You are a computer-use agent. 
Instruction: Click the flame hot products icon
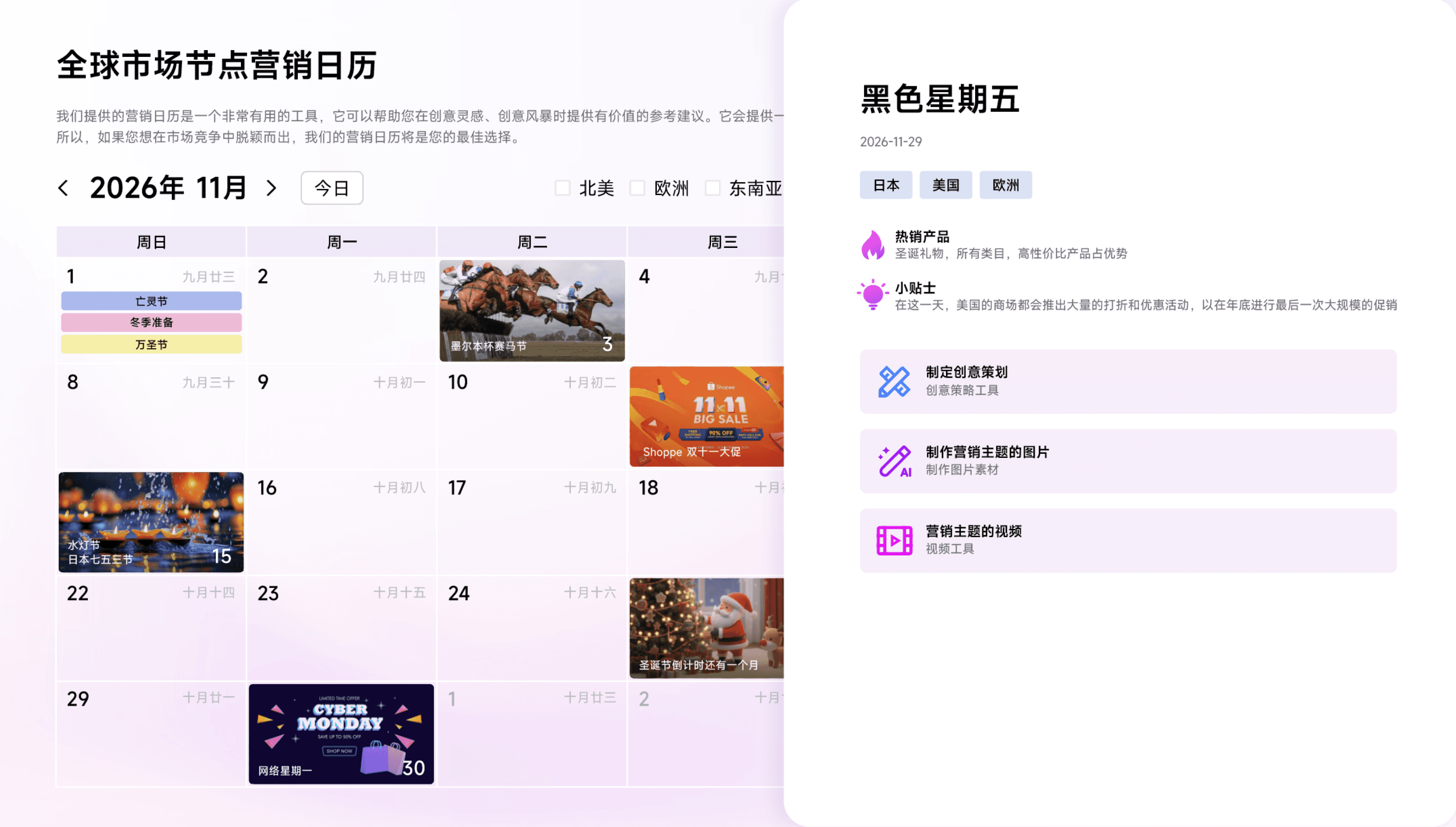[873, 245]
